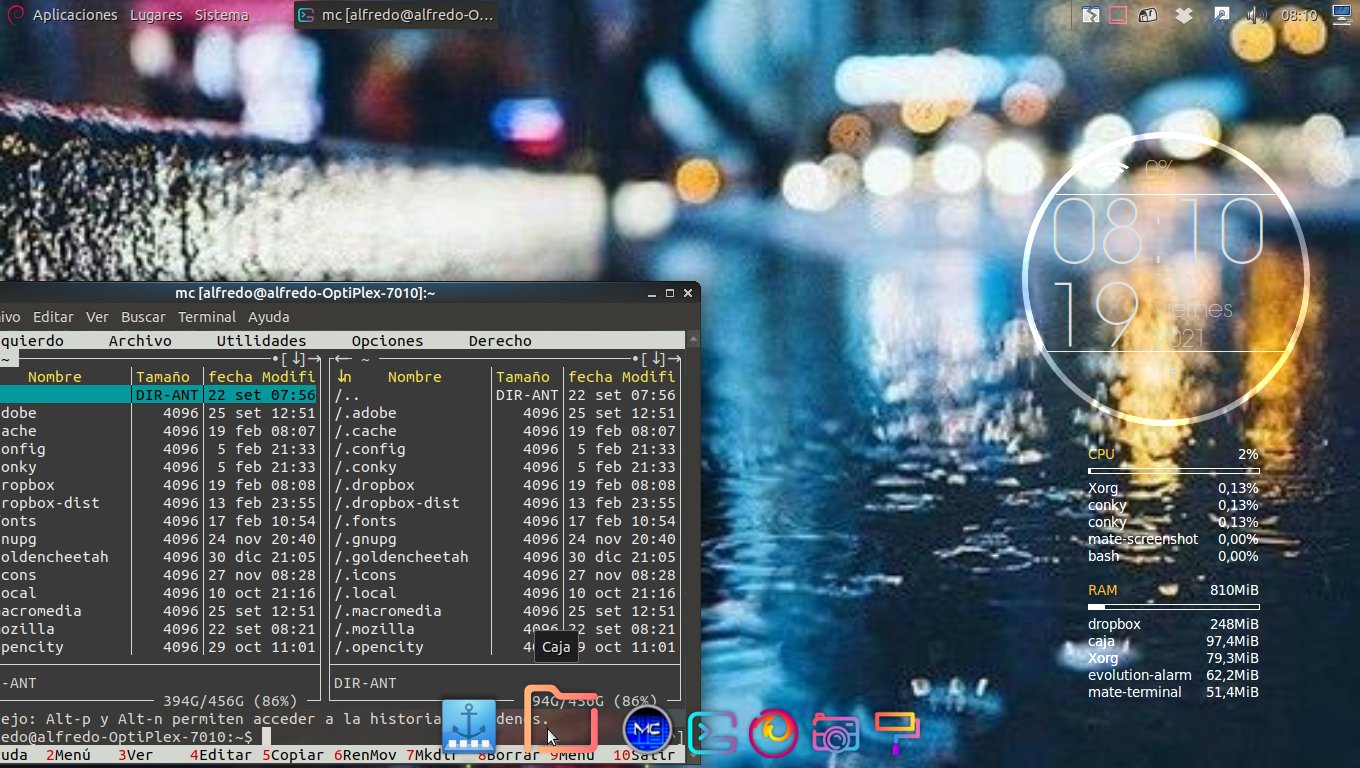Expand left panel history dropdown arrow
This screenshot has height=768, width=1360.
tap(296, 359)
